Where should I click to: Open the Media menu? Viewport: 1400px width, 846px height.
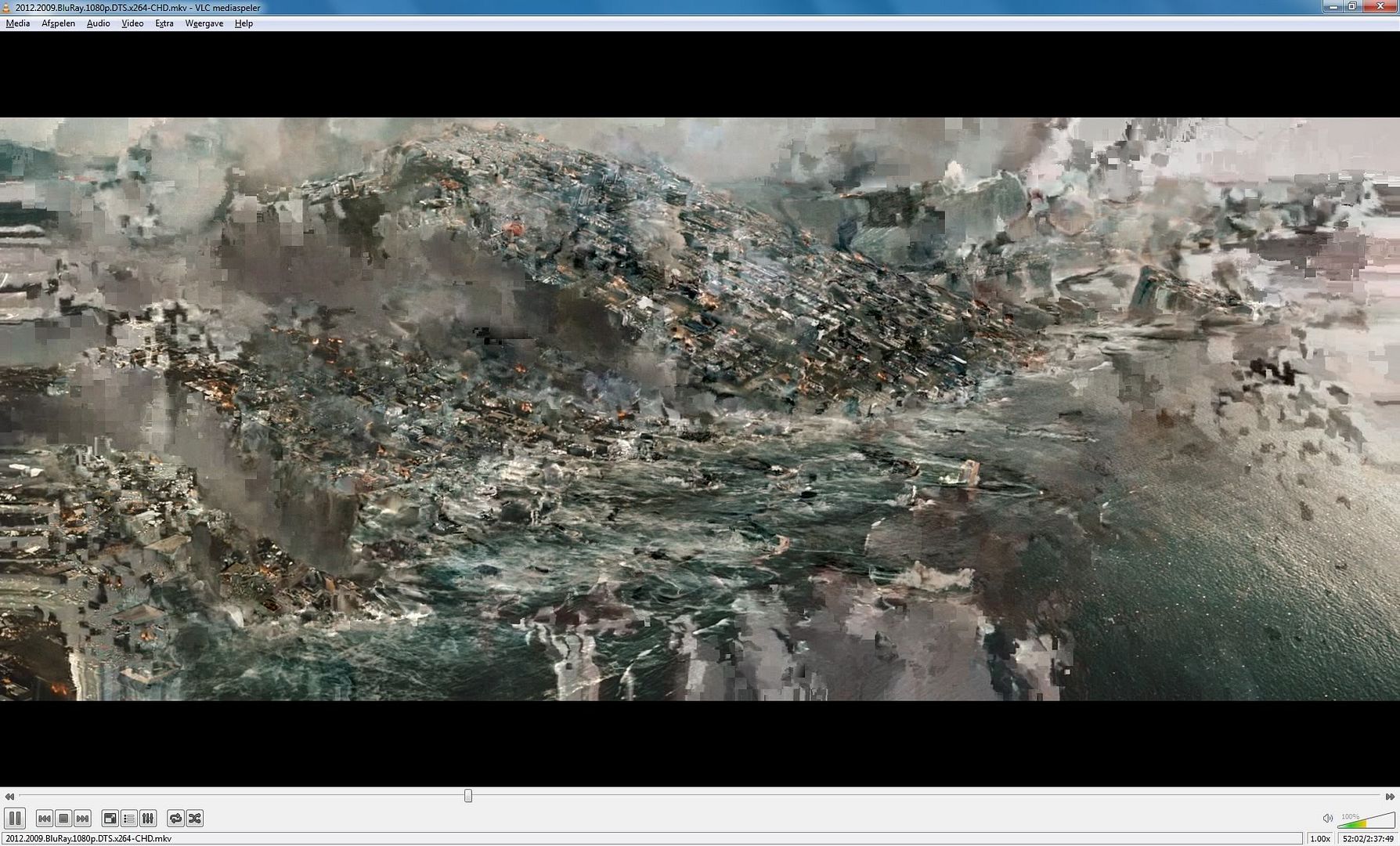(17, 23)
